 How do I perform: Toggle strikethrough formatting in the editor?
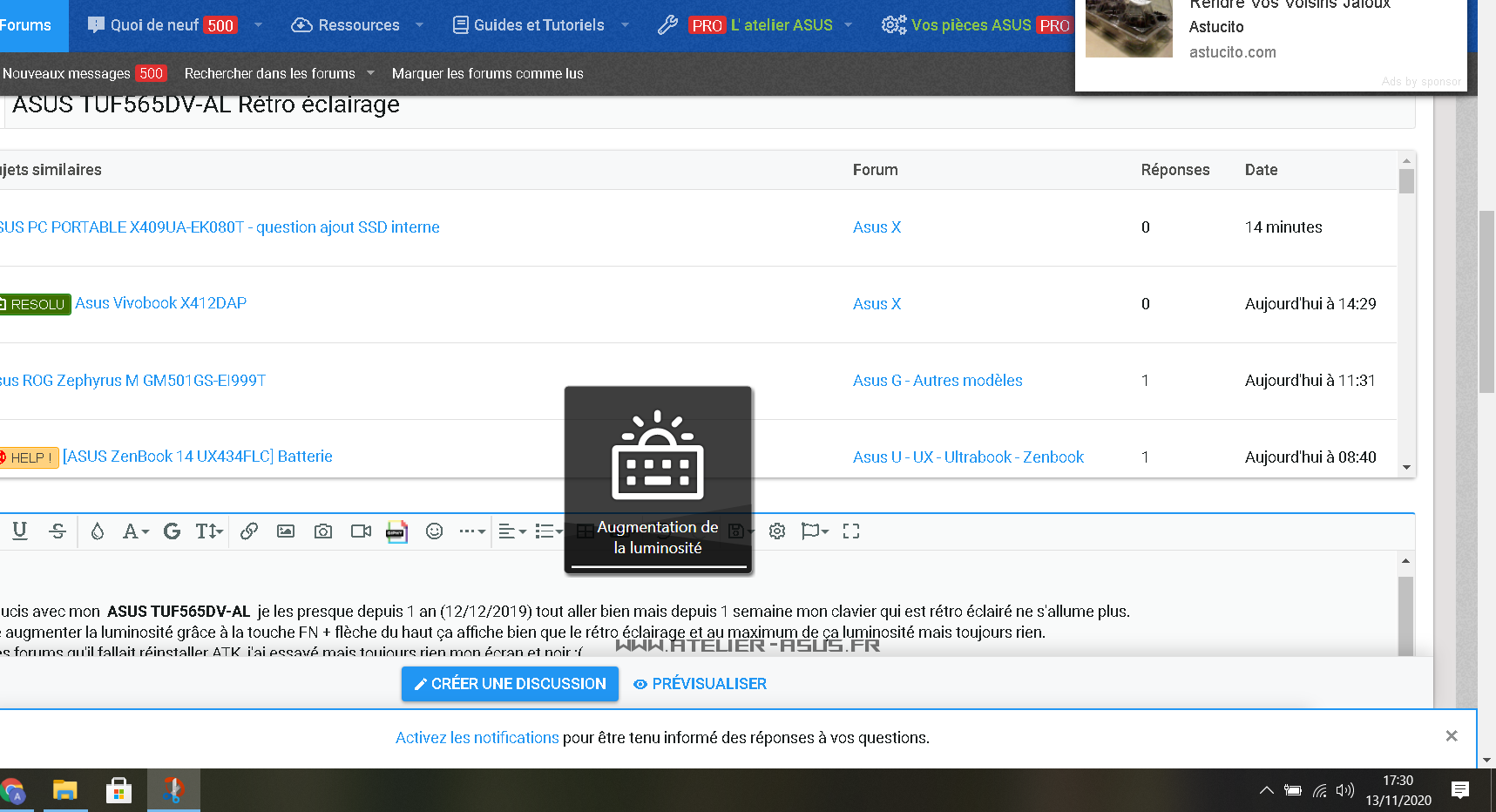(x=58, y=531)
